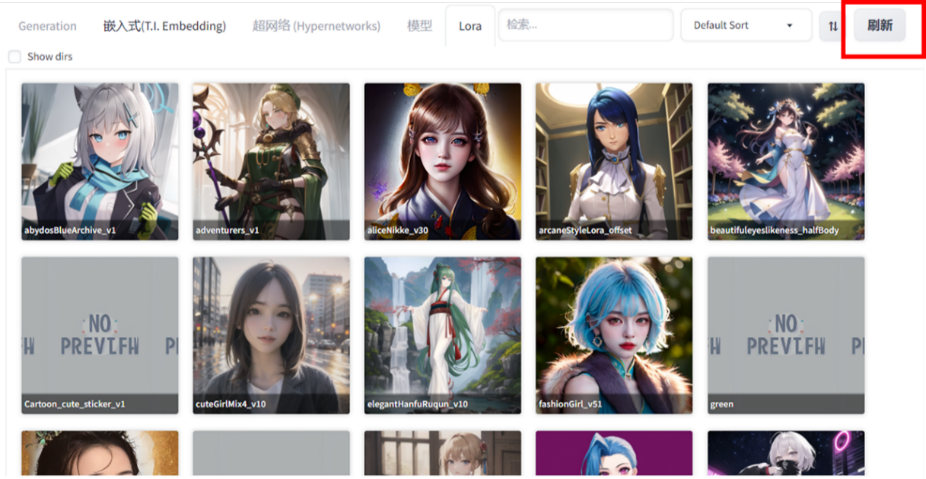The image size is (926, 479).
Task: Enable the Show dirs checkbox
Action: tap(15, 57)
